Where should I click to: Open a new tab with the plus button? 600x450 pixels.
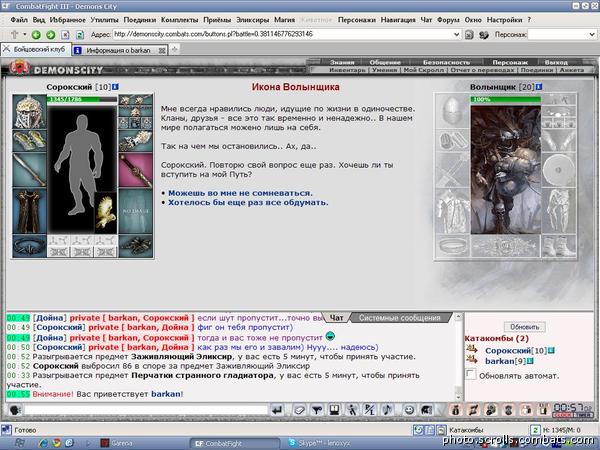174,49
